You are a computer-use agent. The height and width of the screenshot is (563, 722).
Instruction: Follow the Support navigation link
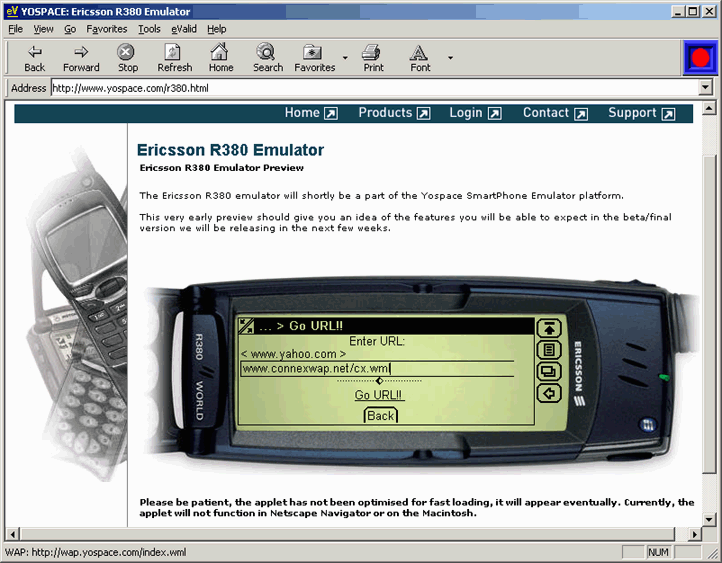[x=642, y=113]
